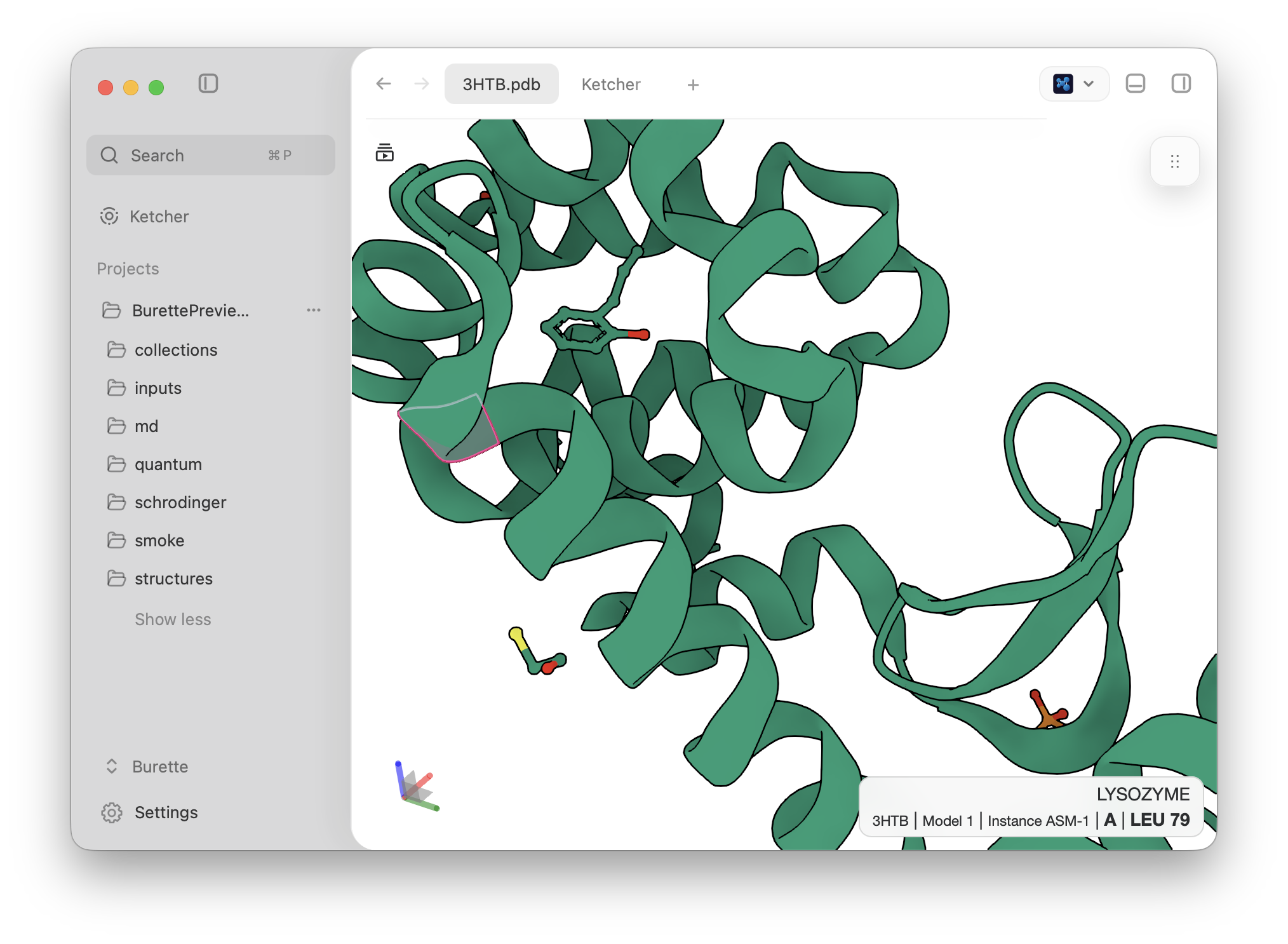Open the smoke folder

(x=159, y=541)
